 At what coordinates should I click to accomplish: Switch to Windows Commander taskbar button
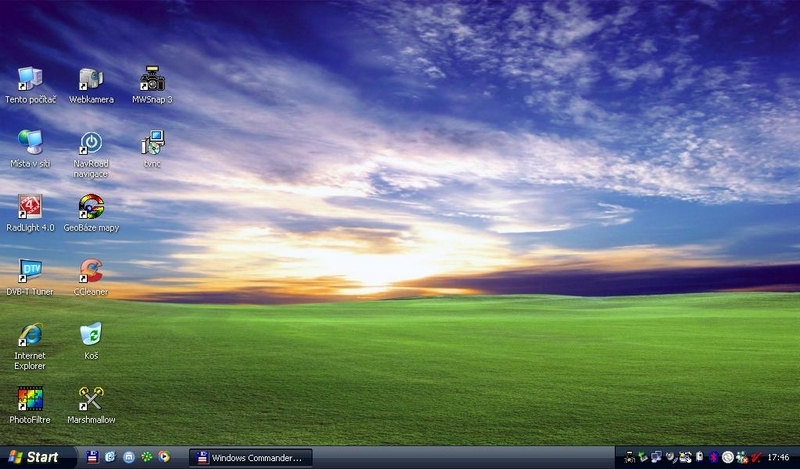(251, 457)
